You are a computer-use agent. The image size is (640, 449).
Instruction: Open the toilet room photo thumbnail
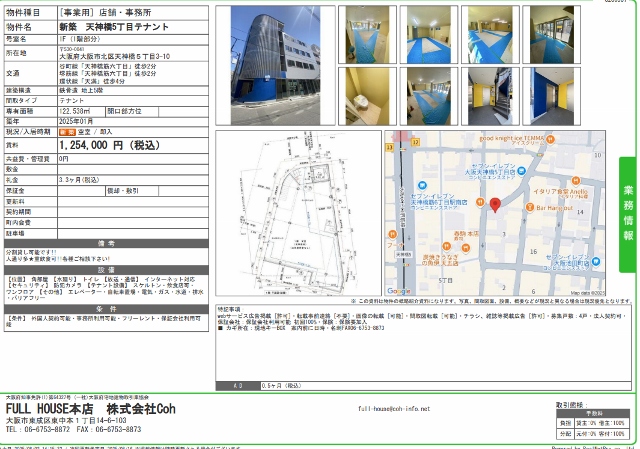click(x=364, y=96)
